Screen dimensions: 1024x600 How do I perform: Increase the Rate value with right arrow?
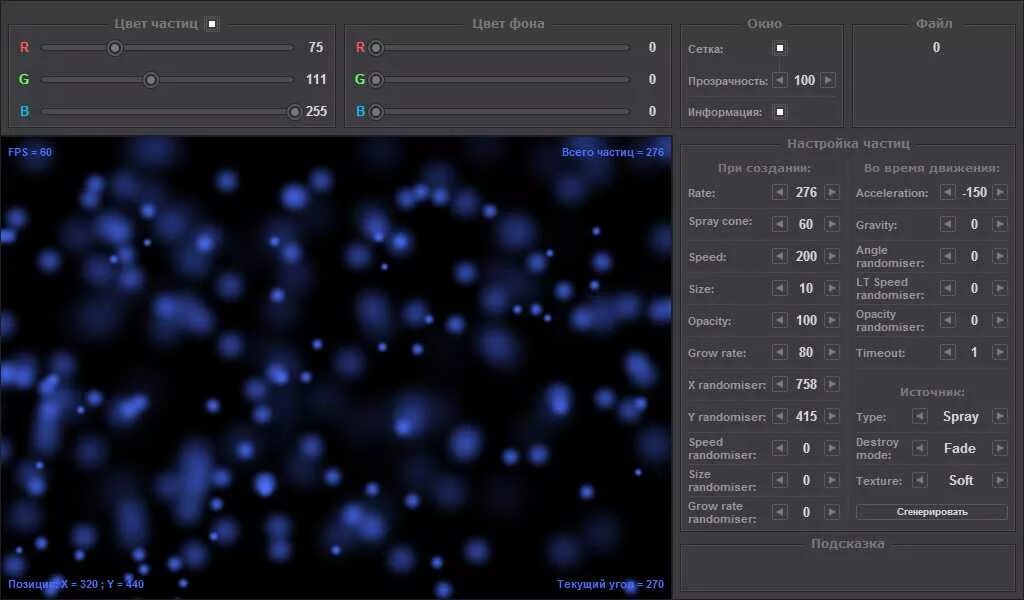pos(832,192)
